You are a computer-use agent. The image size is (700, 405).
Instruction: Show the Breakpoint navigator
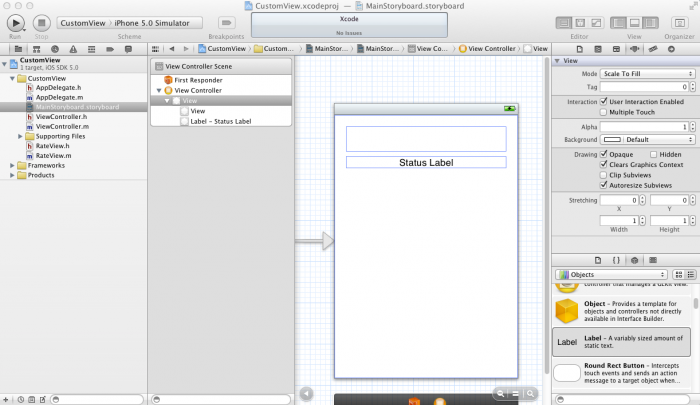tap(110, 49)
